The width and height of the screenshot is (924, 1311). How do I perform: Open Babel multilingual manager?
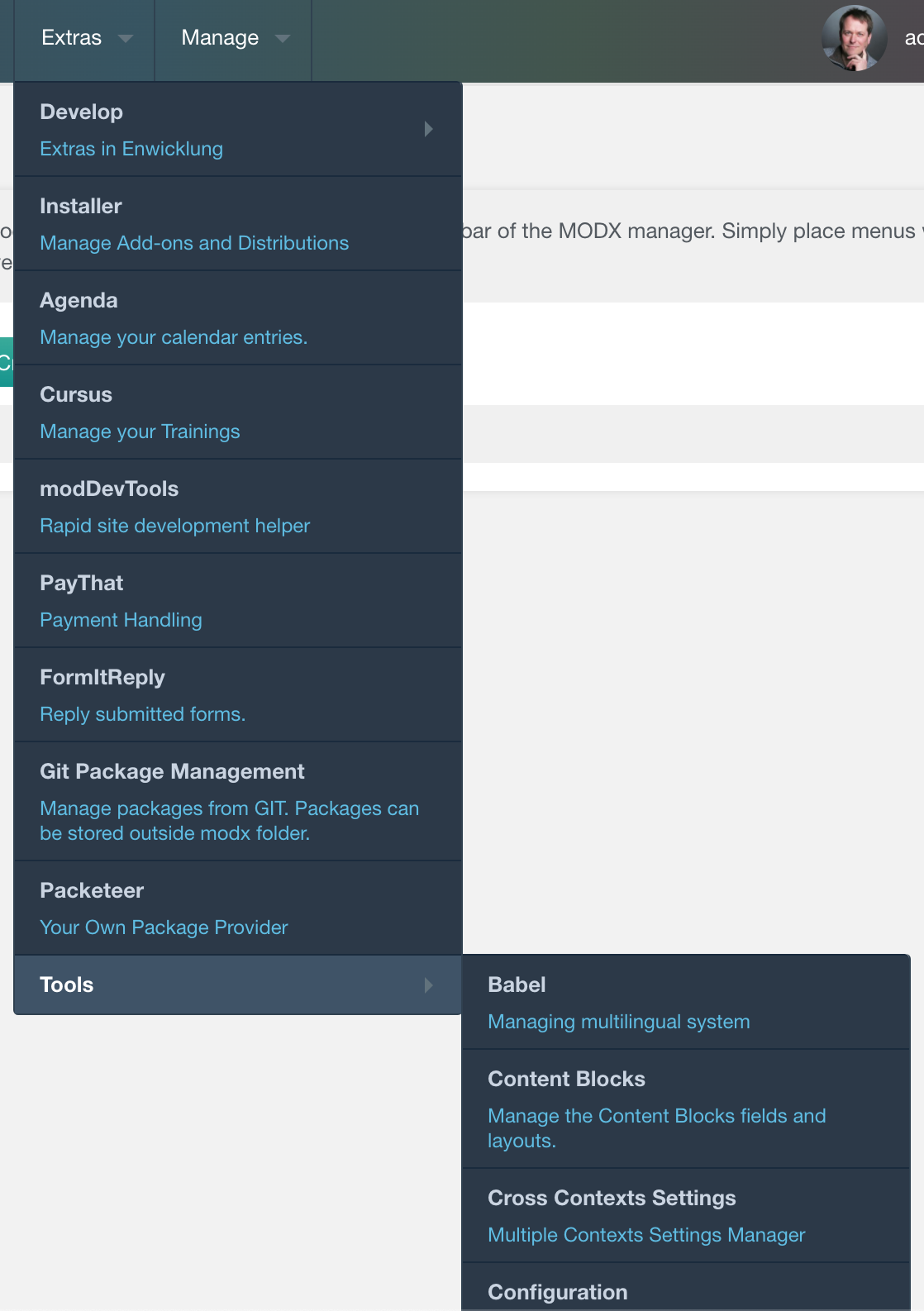point(517,984)
